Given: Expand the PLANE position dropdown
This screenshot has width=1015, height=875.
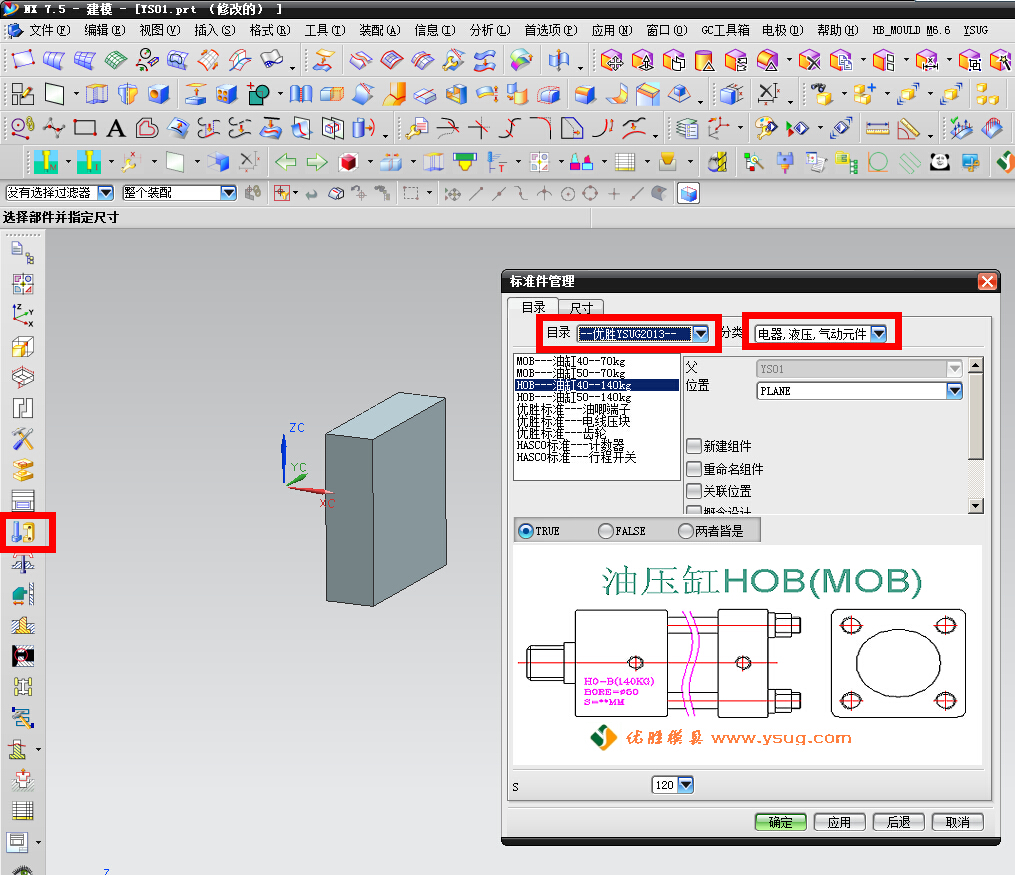Looking at the screenshot, I should 954,391.
